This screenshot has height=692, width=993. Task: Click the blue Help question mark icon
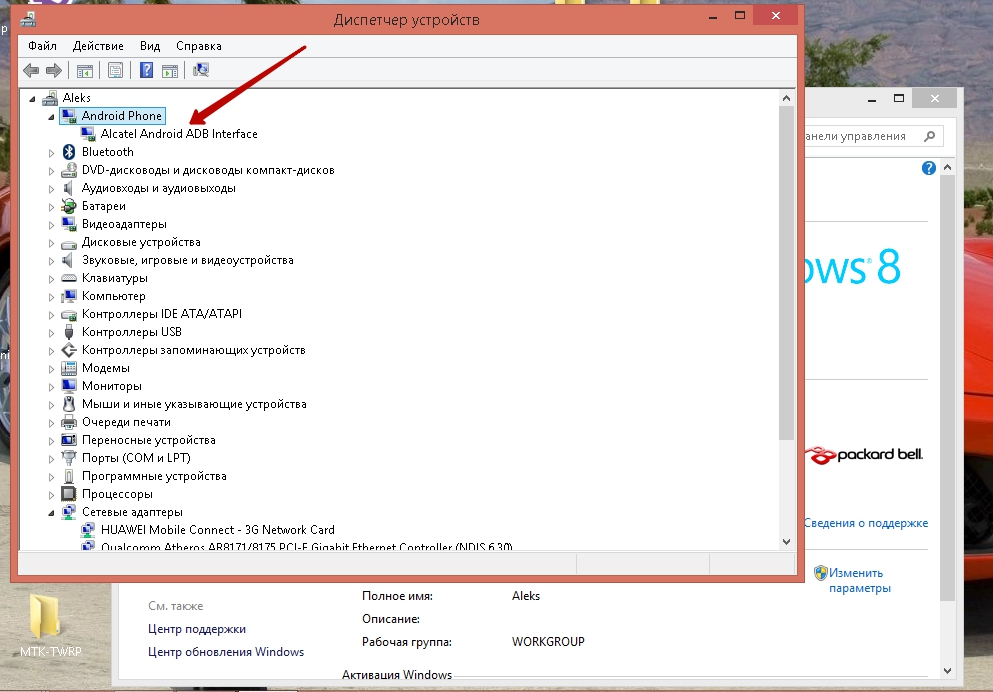tap(146, 70)
